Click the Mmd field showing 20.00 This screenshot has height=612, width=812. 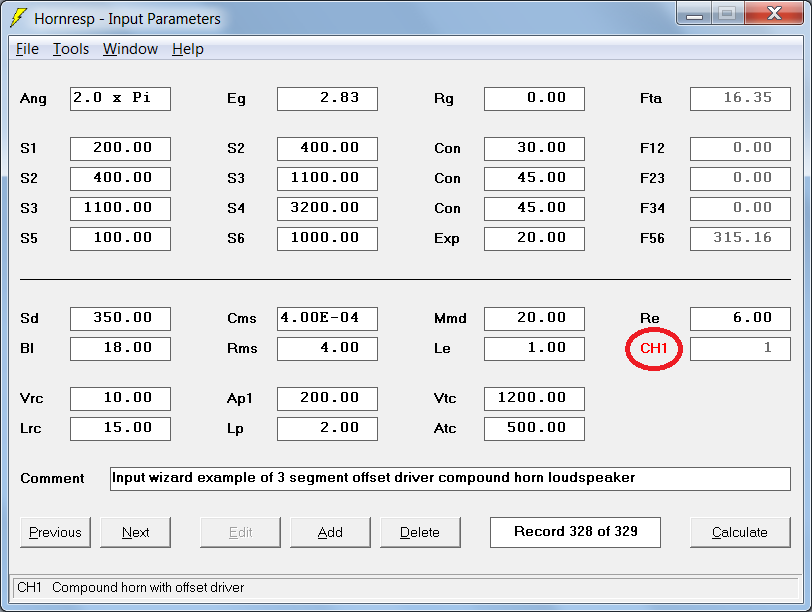click(x=534, y=319)
